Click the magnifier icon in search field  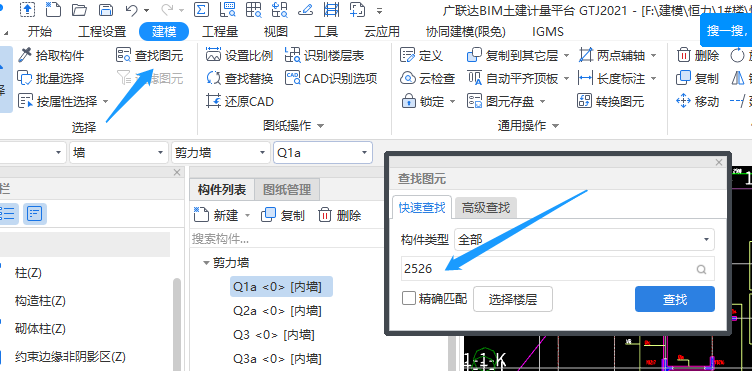tap(701, 269)
